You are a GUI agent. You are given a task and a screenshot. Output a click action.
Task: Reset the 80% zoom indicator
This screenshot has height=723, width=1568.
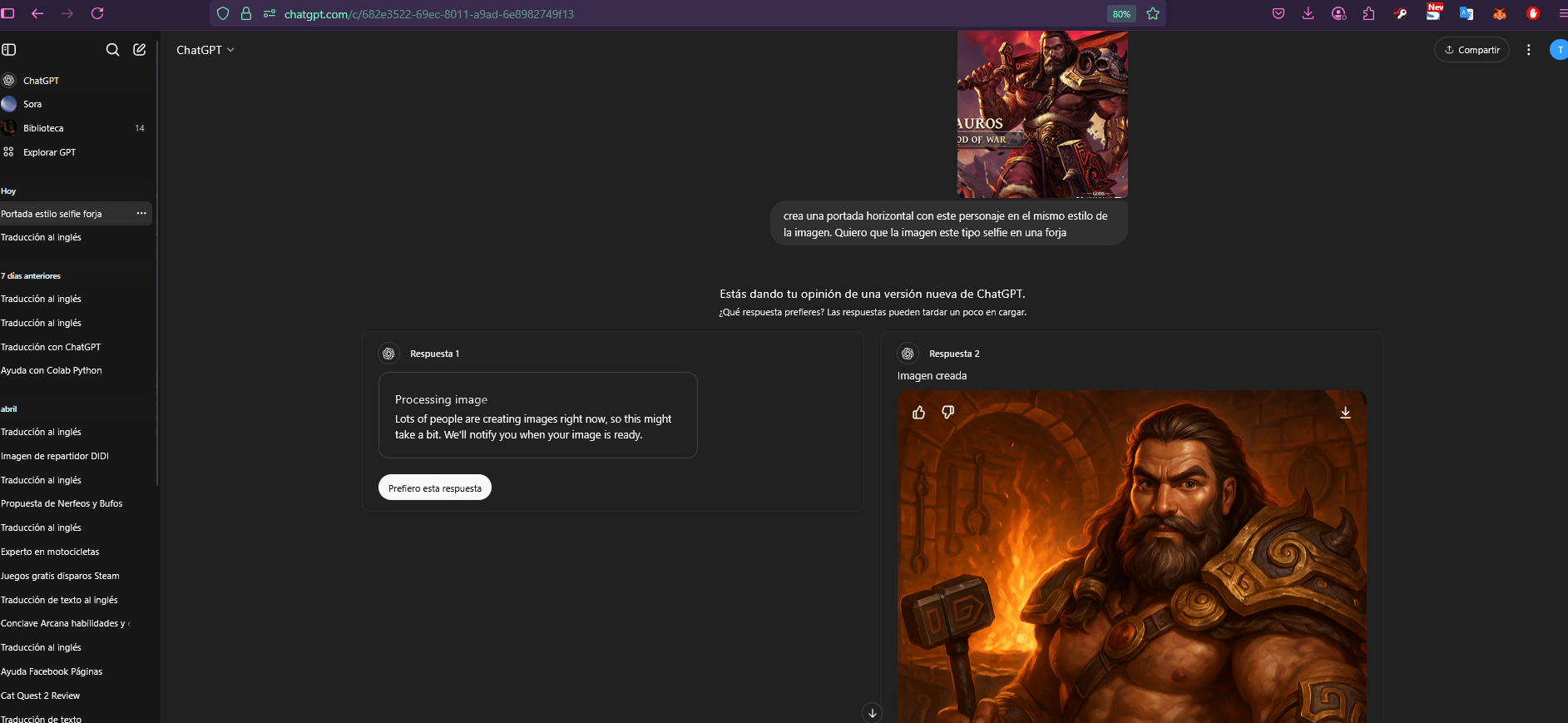1121,14
